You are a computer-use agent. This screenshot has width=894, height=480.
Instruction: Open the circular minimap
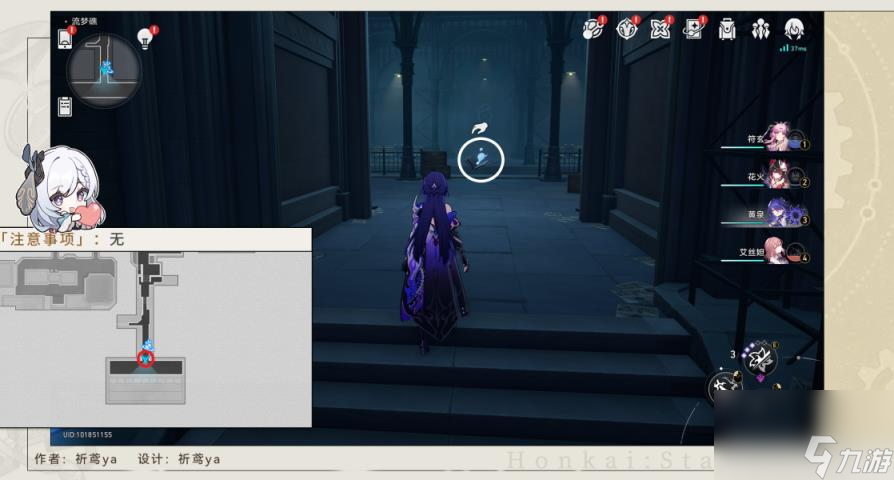pyautogui.click(x=104, y=71)
